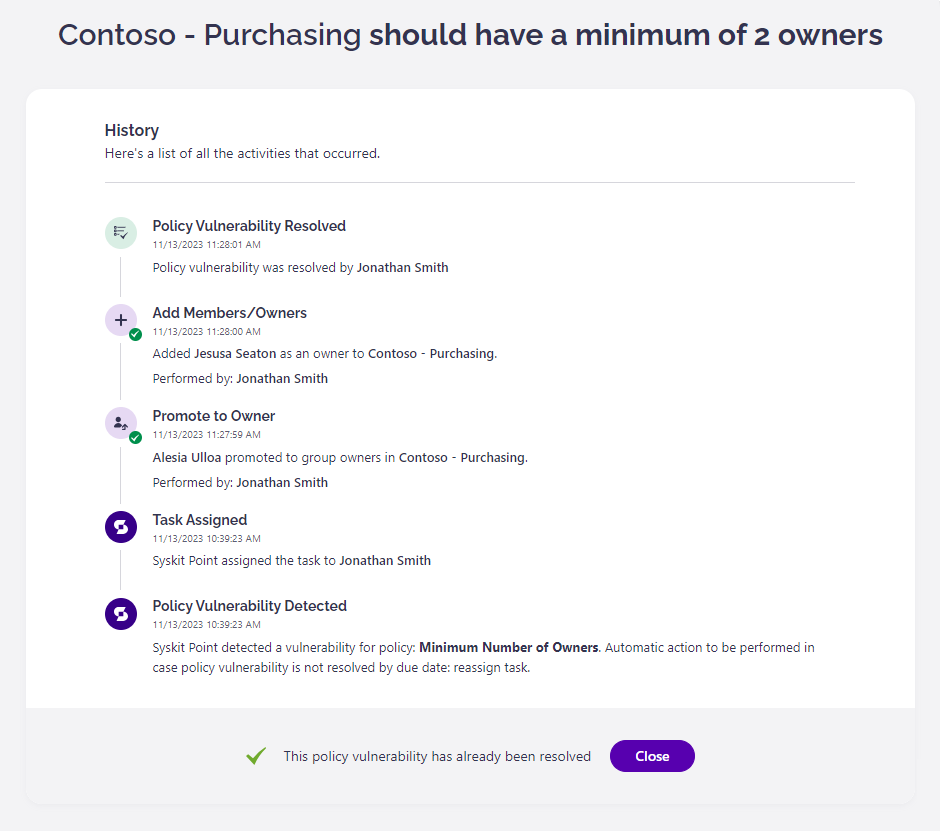Viewport: 940px width, 831px height.
Task: Click the Promote to Owner person icon
Action: pyautogui.click(x=121, y=423)
